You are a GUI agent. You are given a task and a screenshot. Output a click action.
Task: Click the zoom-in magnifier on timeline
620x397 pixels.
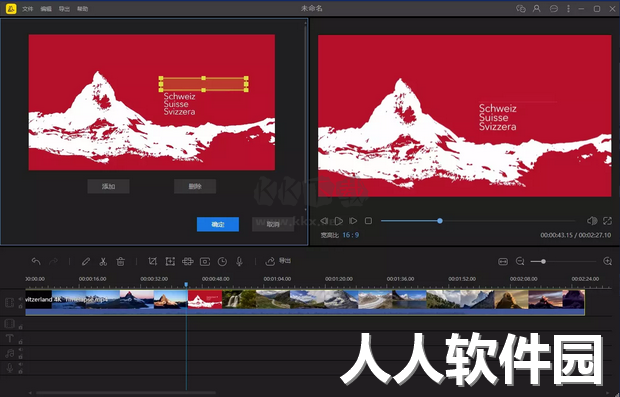pos(607,261)
